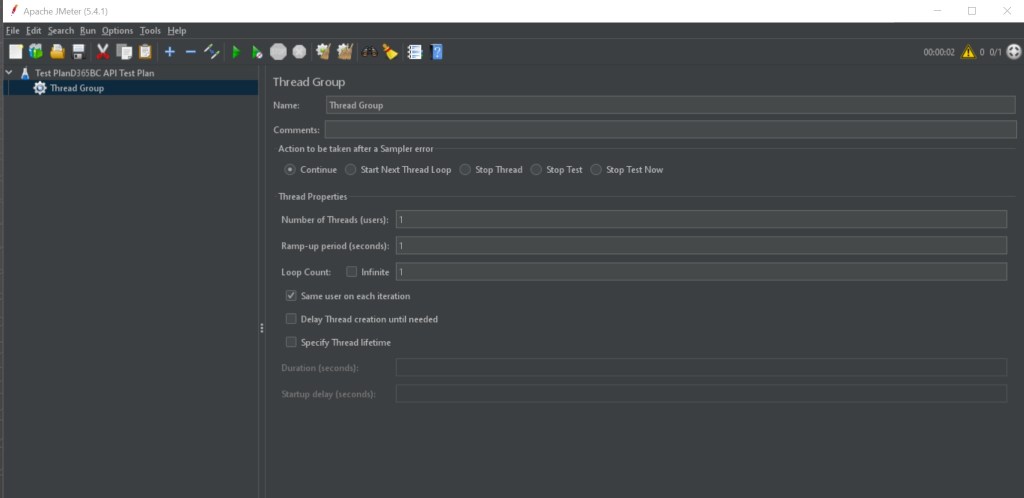Image resolution: width=1024 pixels, height=498 pixels.
Task: Enable the Infinite loop checkbox
Action: (351, 272)
